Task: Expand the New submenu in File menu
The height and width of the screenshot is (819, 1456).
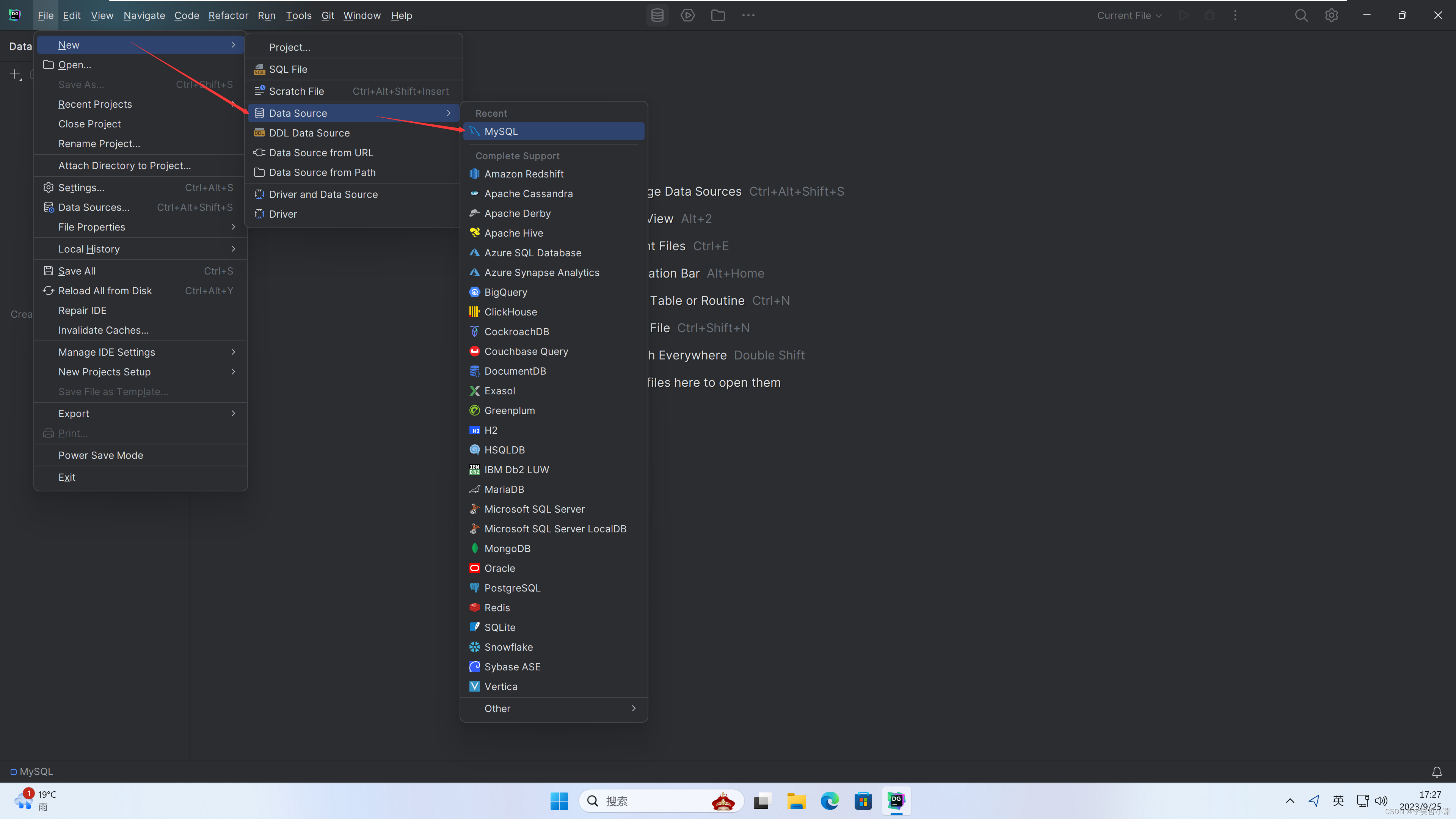Action: coord(141,45)
